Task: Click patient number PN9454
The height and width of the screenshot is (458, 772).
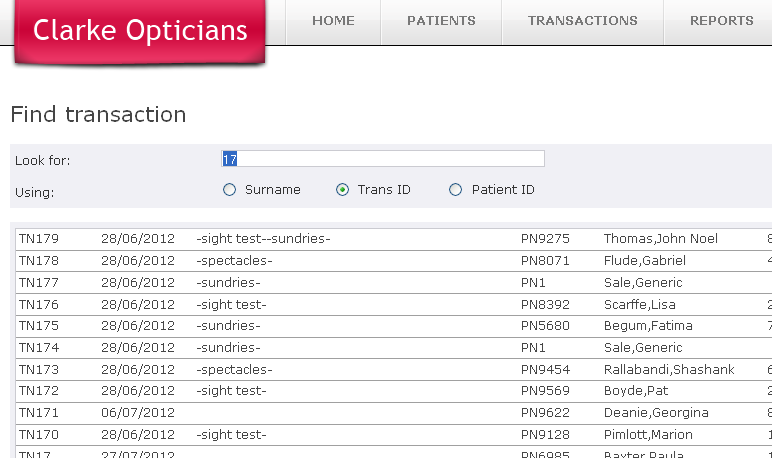Action: (x=545, y=370)
